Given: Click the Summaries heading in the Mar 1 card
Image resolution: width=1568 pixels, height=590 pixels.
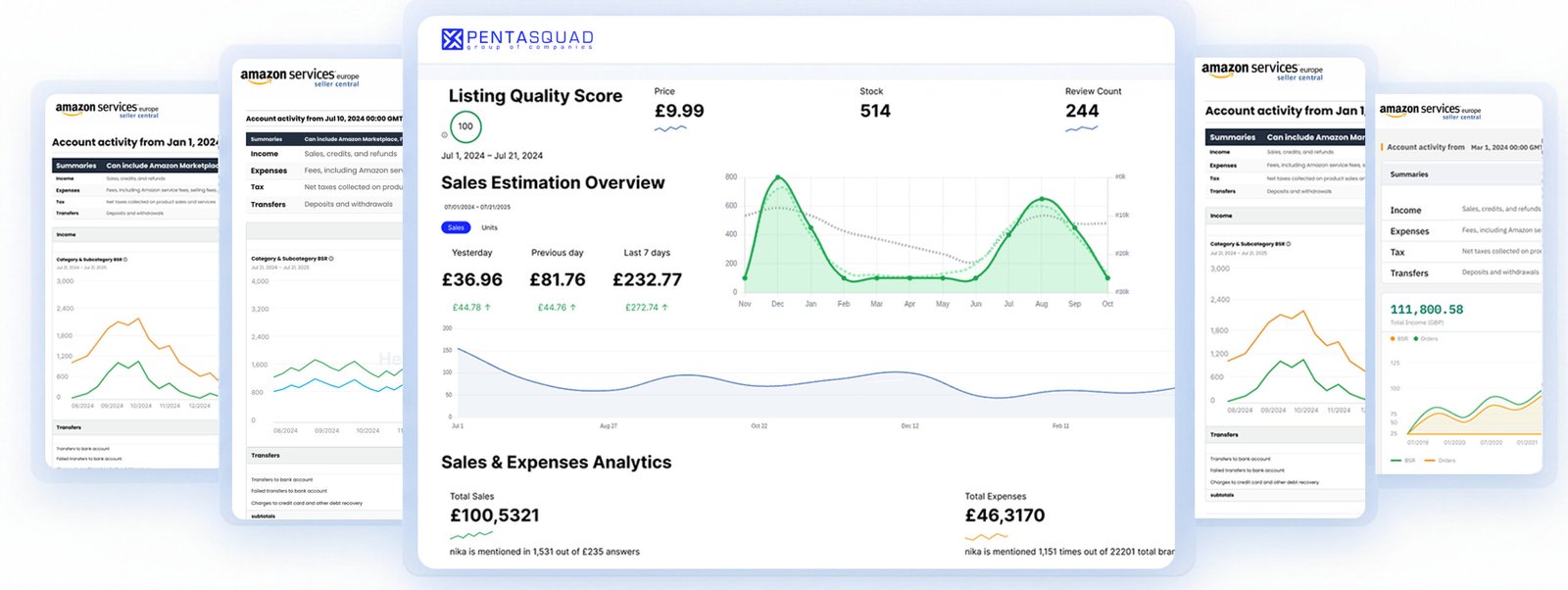Looking at the screenshot, I should point(1409,174).
